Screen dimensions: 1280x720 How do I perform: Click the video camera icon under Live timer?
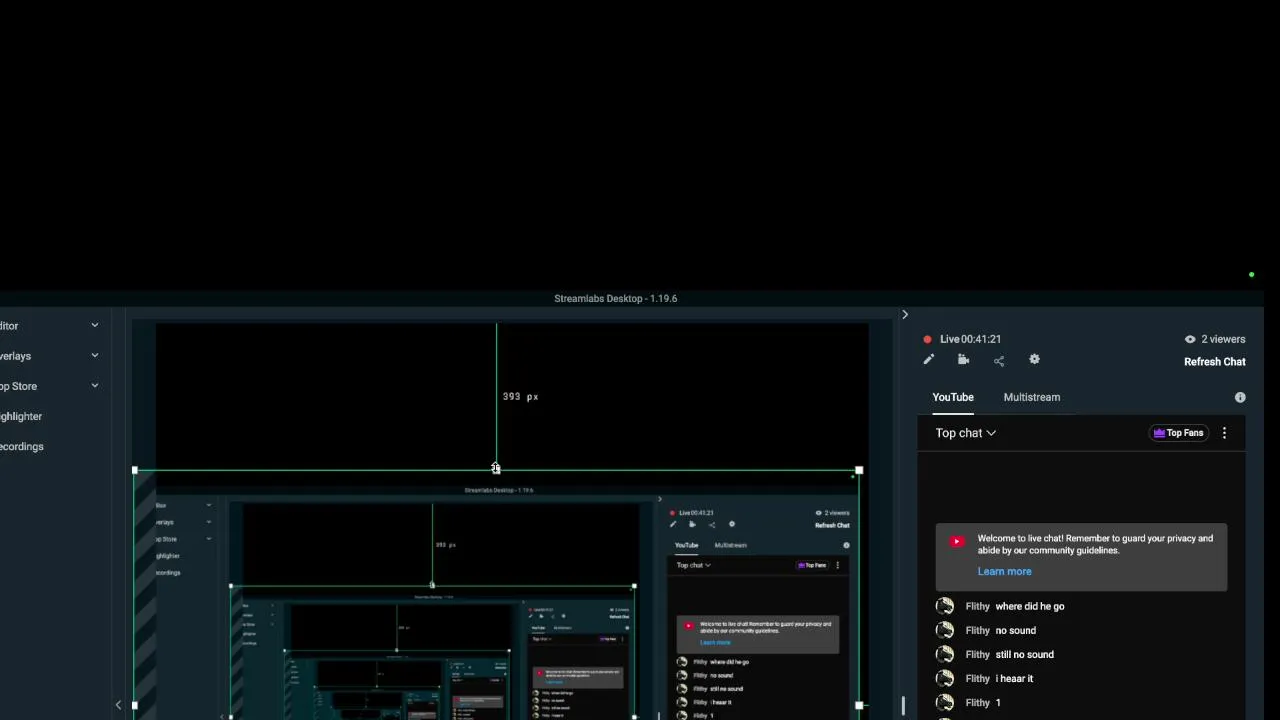[963, 360]
